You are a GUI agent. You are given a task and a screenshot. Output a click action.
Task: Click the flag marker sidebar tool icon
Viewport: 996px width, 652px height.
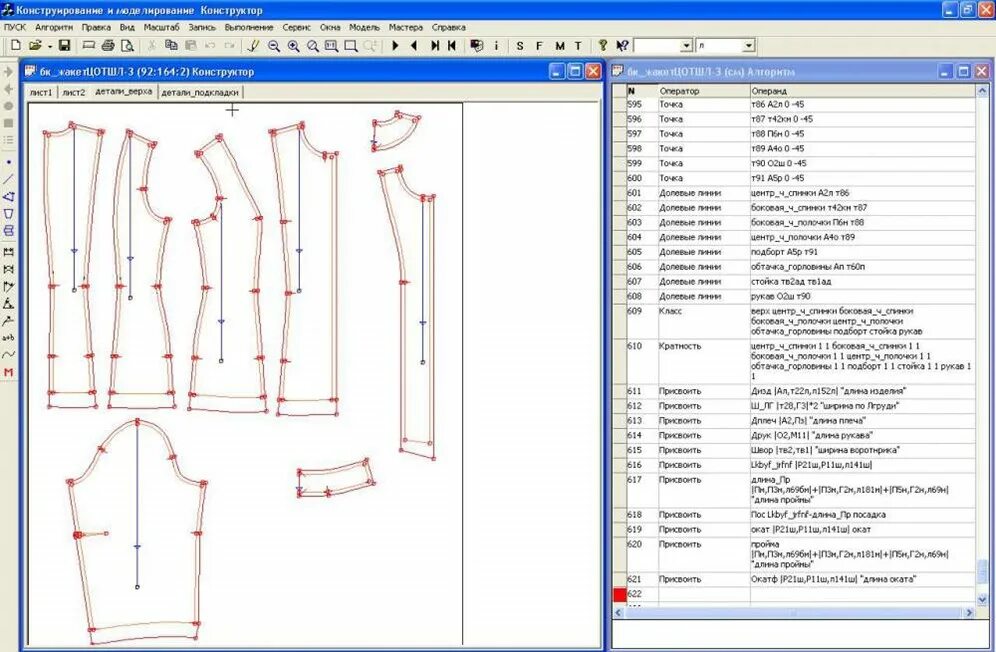point(9,287)
